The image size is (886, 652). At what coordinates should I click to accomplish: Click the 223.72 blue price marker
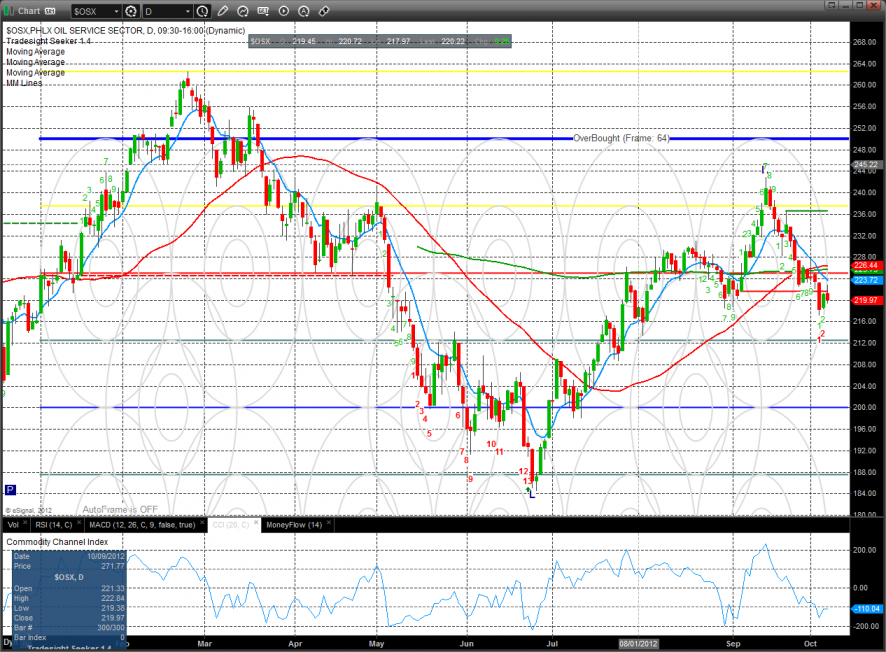[866, 280]
